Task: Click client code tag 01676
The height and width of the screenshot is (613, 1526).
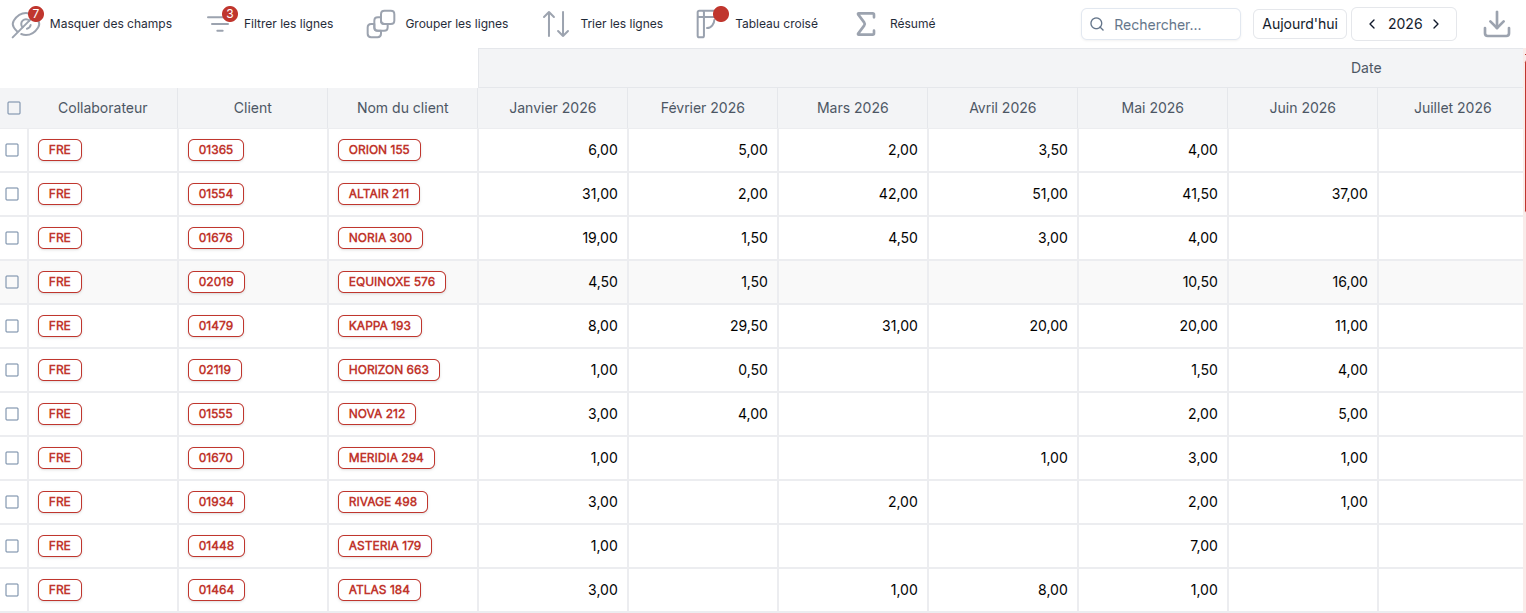Action: click(x=216, y=238)
